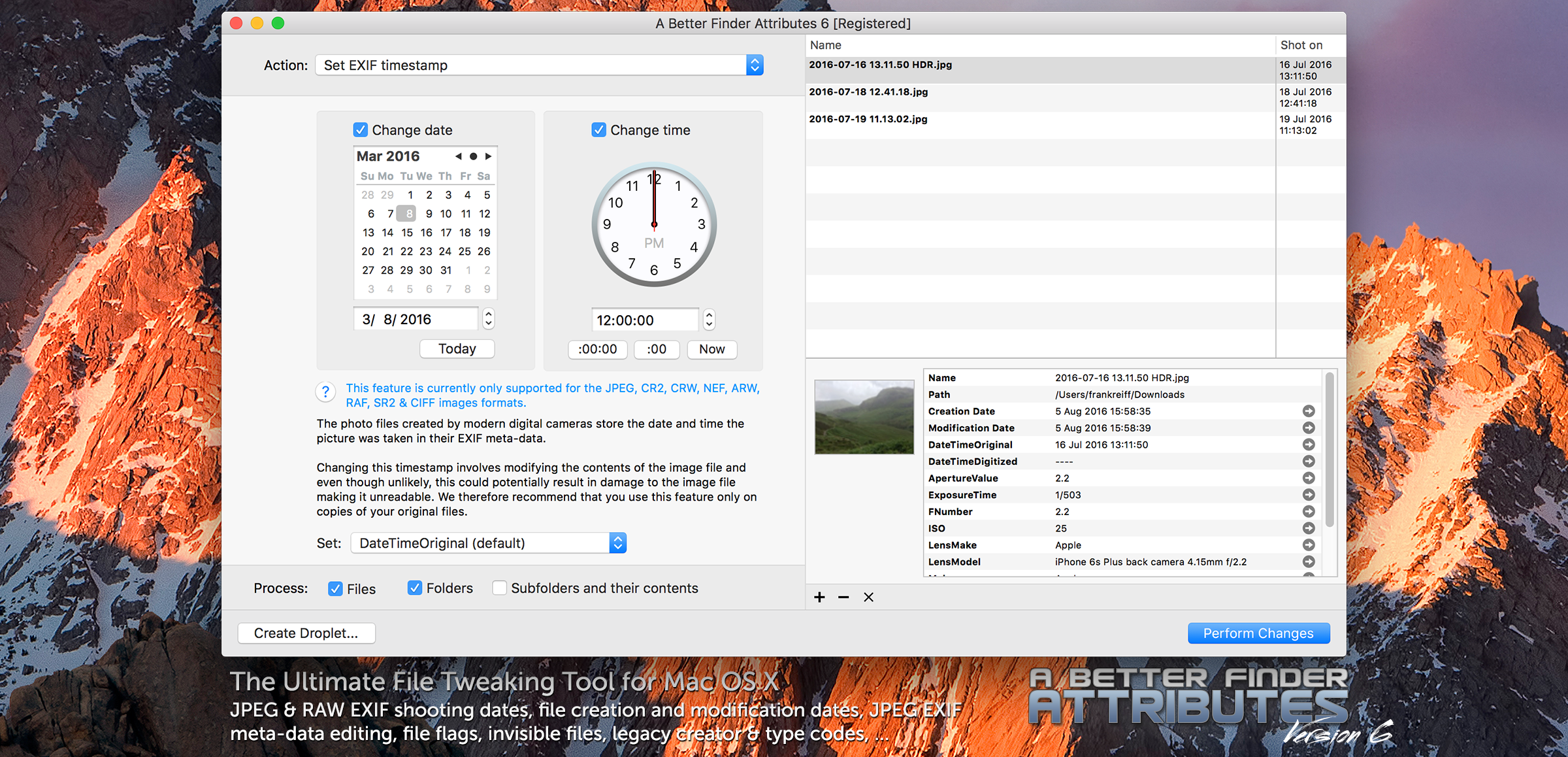Clear the file list with X icon
Image resolution: width=1568 pixels, height=757 pixels.
pyautogui.click(x=868, y=597)
